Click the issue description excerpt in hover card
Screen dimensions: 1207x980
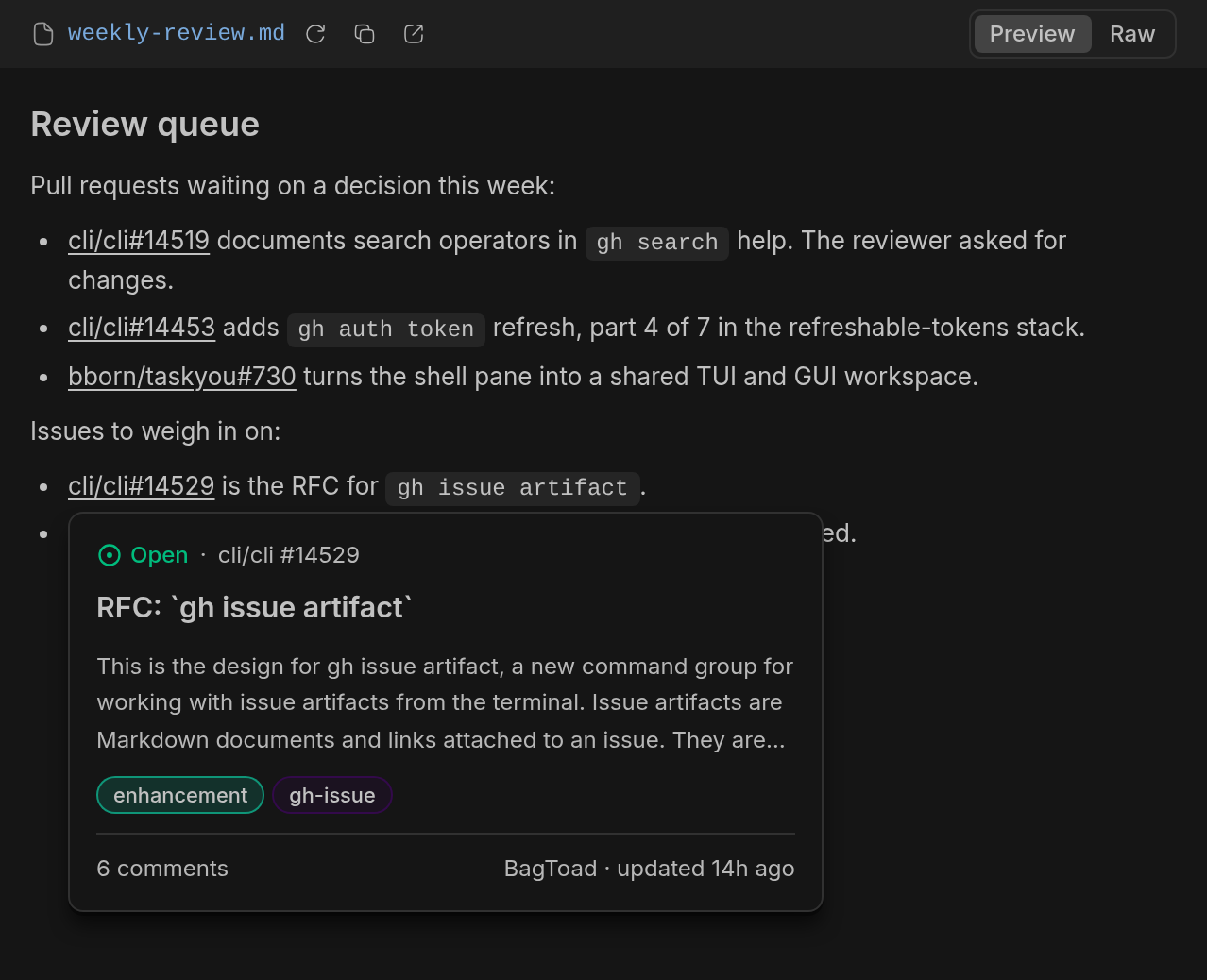pos(445,703)
